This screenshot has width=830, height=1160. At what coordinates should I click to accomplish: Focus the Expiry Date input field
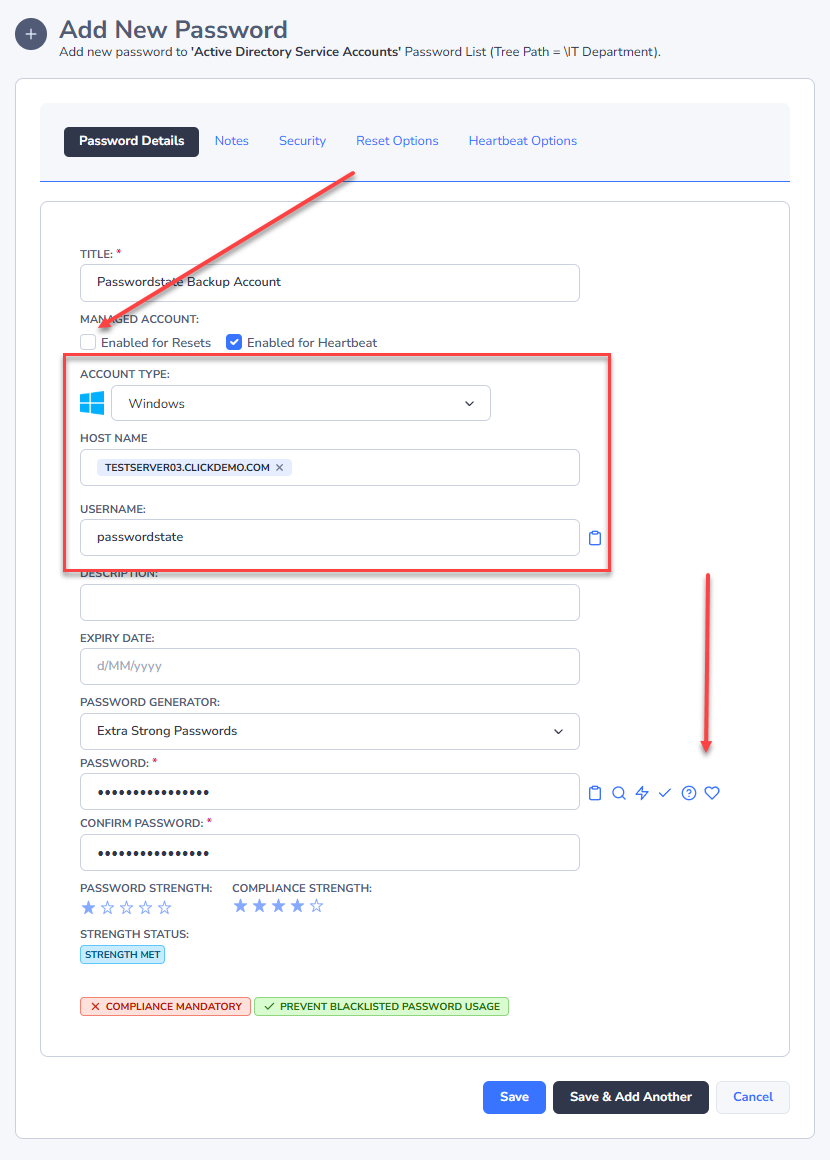[x=330, y=667]
